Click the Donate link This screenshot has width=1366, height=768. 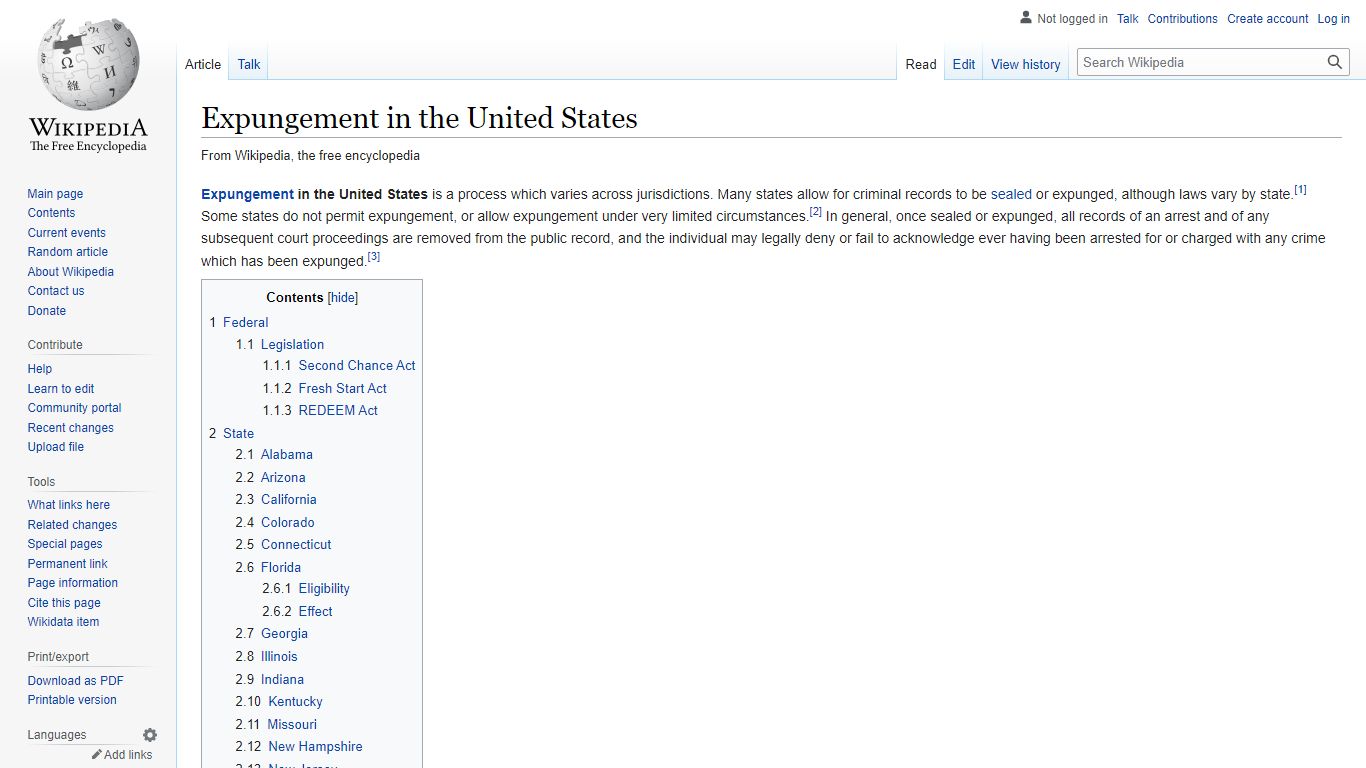coord(47,311)
